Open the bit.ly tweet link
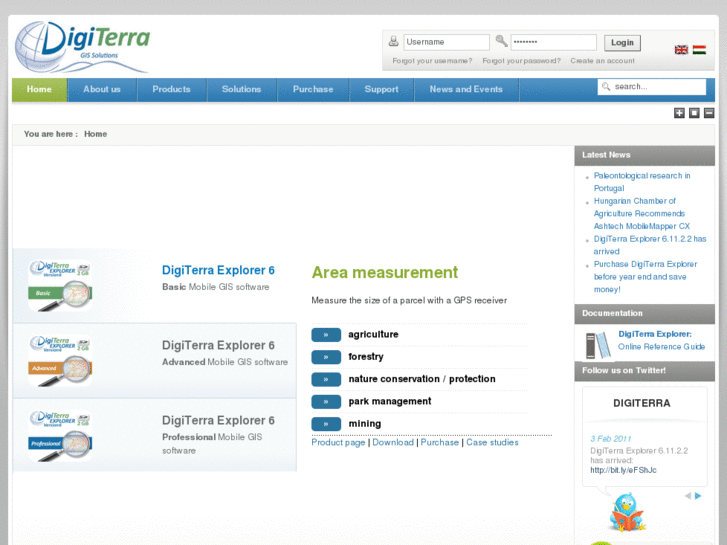The height and width of the screenshot is (545, 727). point(623,470)
